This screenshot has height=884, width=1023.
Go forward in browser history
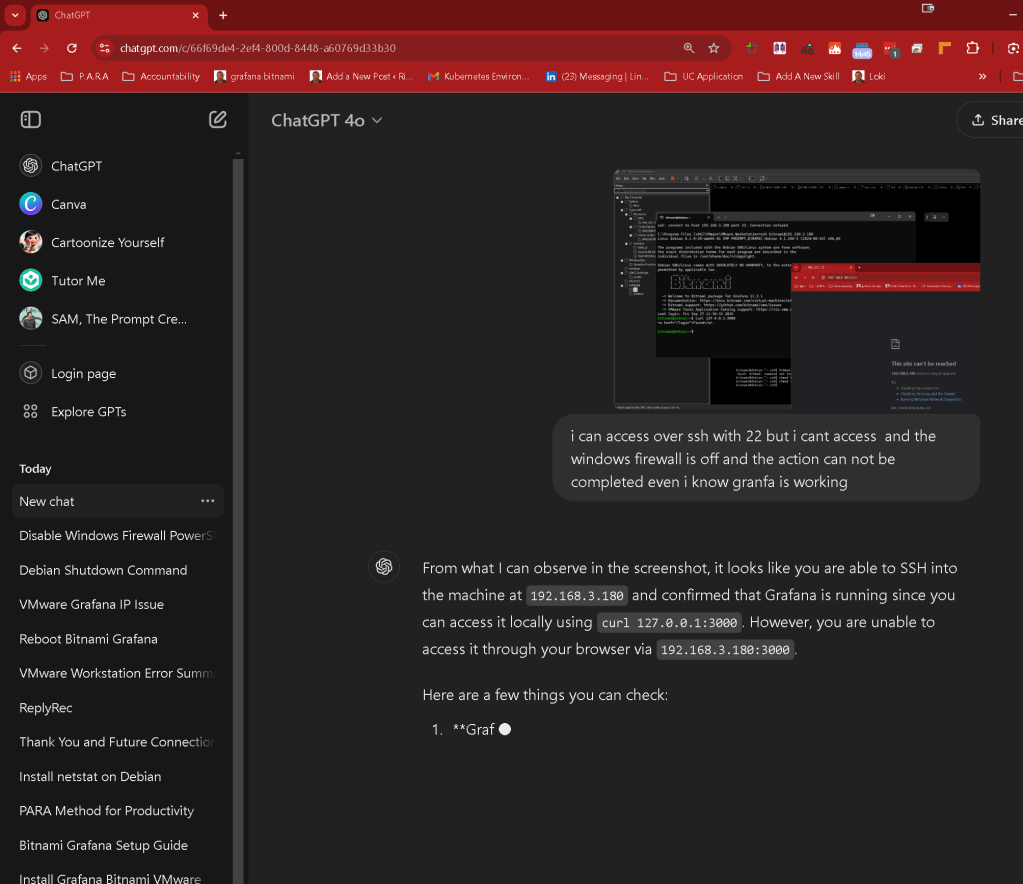point(44,48)
